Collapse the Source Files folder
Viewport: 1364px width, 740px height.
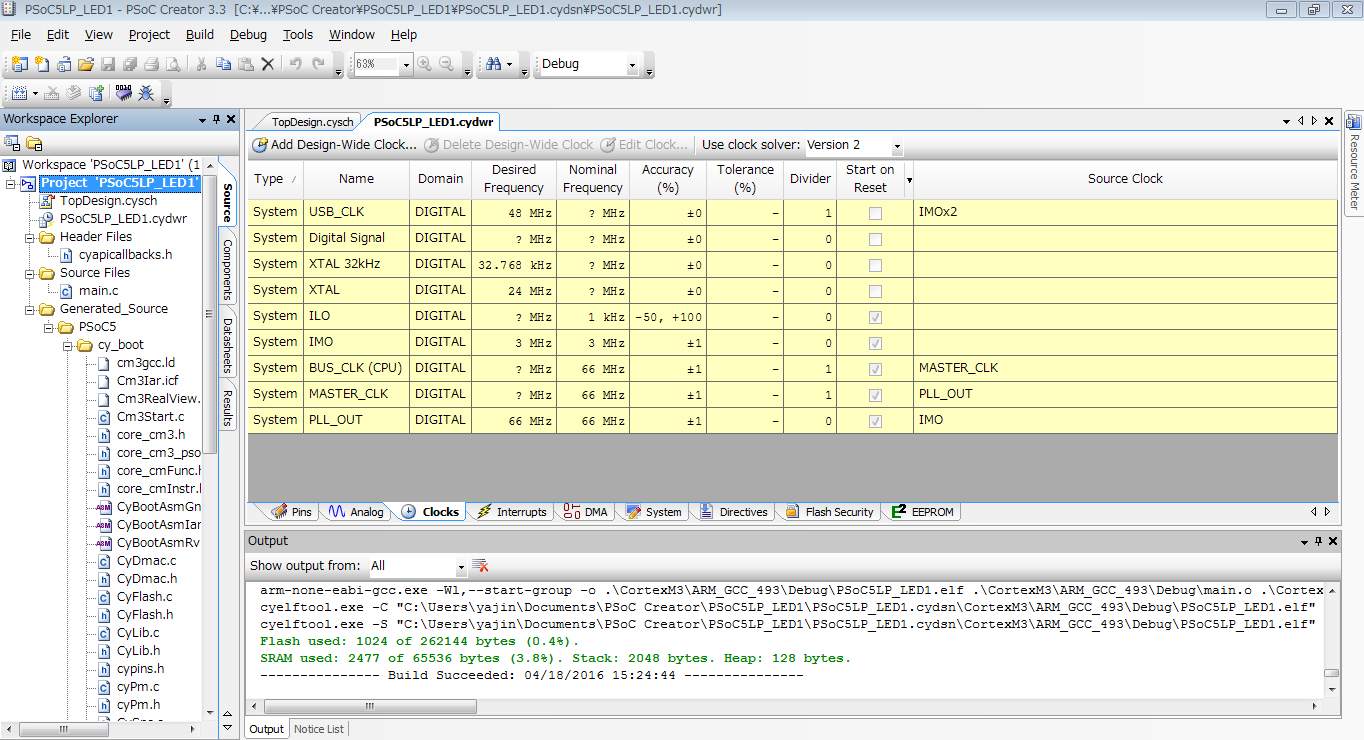tap(30, 274)
